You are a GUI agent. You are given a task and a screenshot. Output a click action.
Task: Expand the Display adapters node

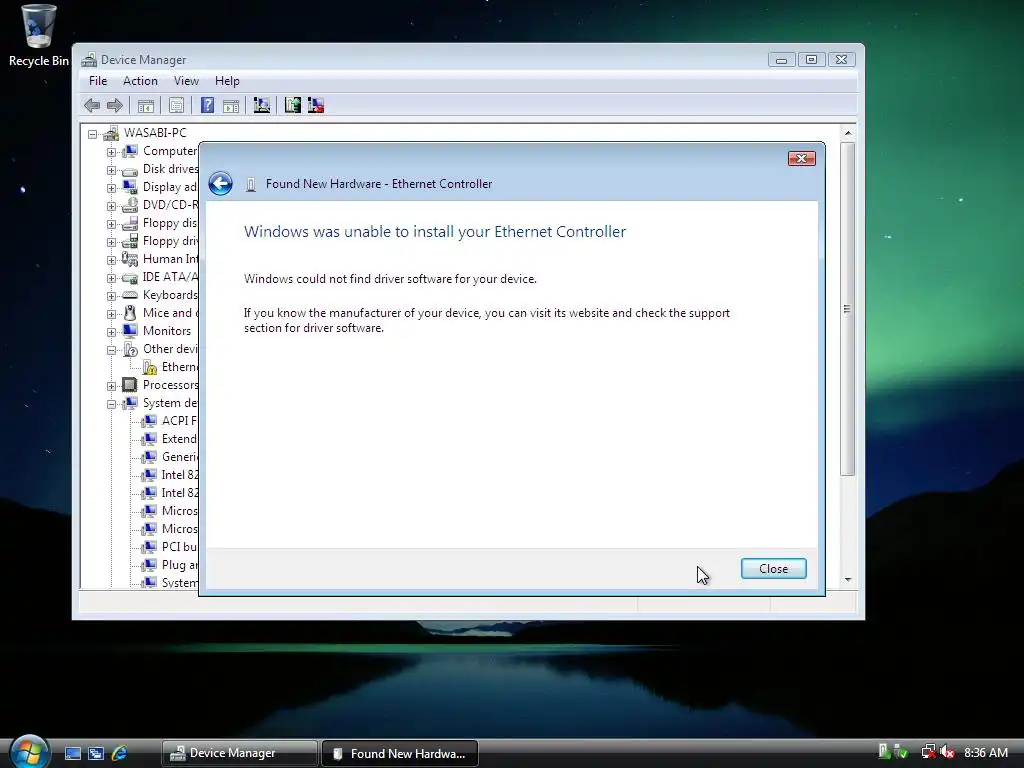click(112, 188)
